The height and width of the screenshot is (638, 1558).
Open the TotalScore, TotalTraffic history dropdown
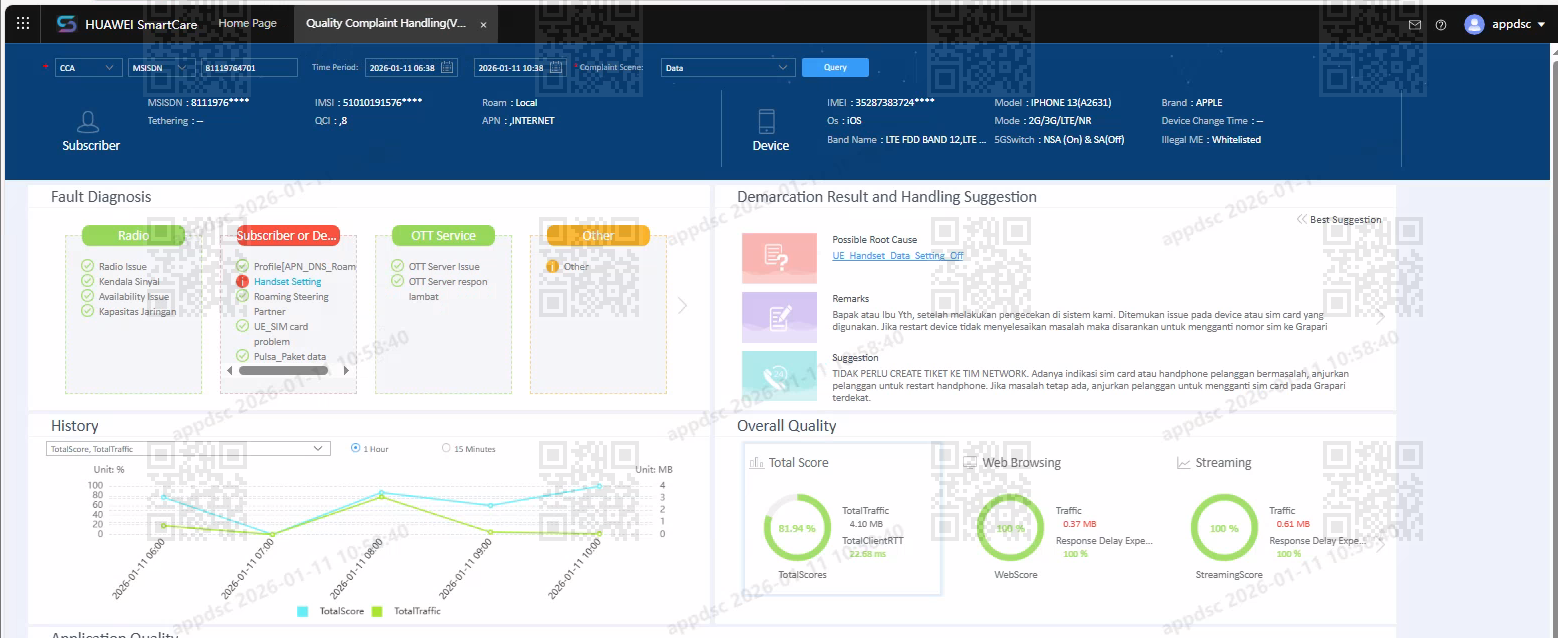pos(188,449)
